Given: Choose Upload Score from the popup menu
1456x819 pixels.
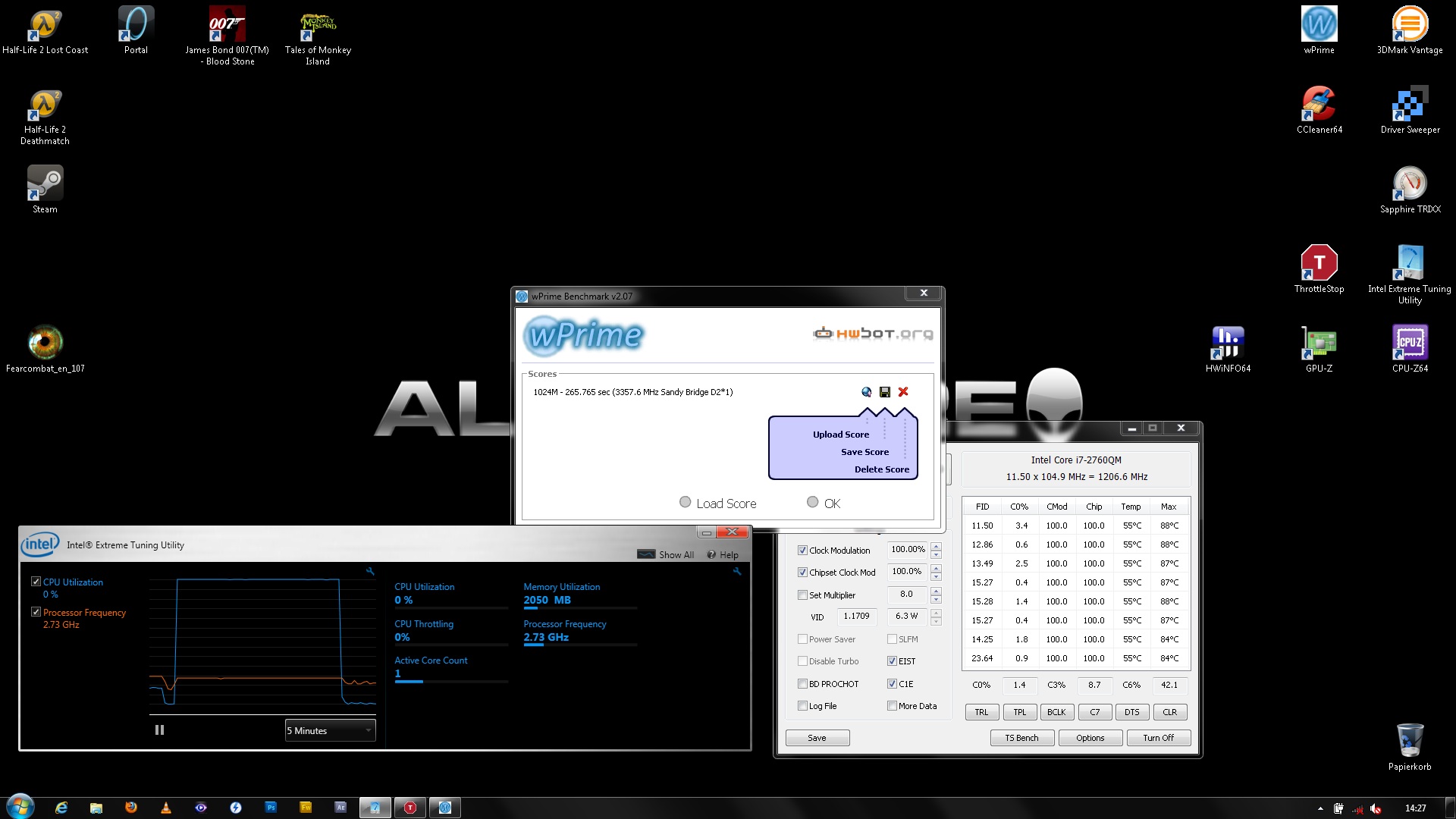Looking at the screenshot, I should click(841, 435).
